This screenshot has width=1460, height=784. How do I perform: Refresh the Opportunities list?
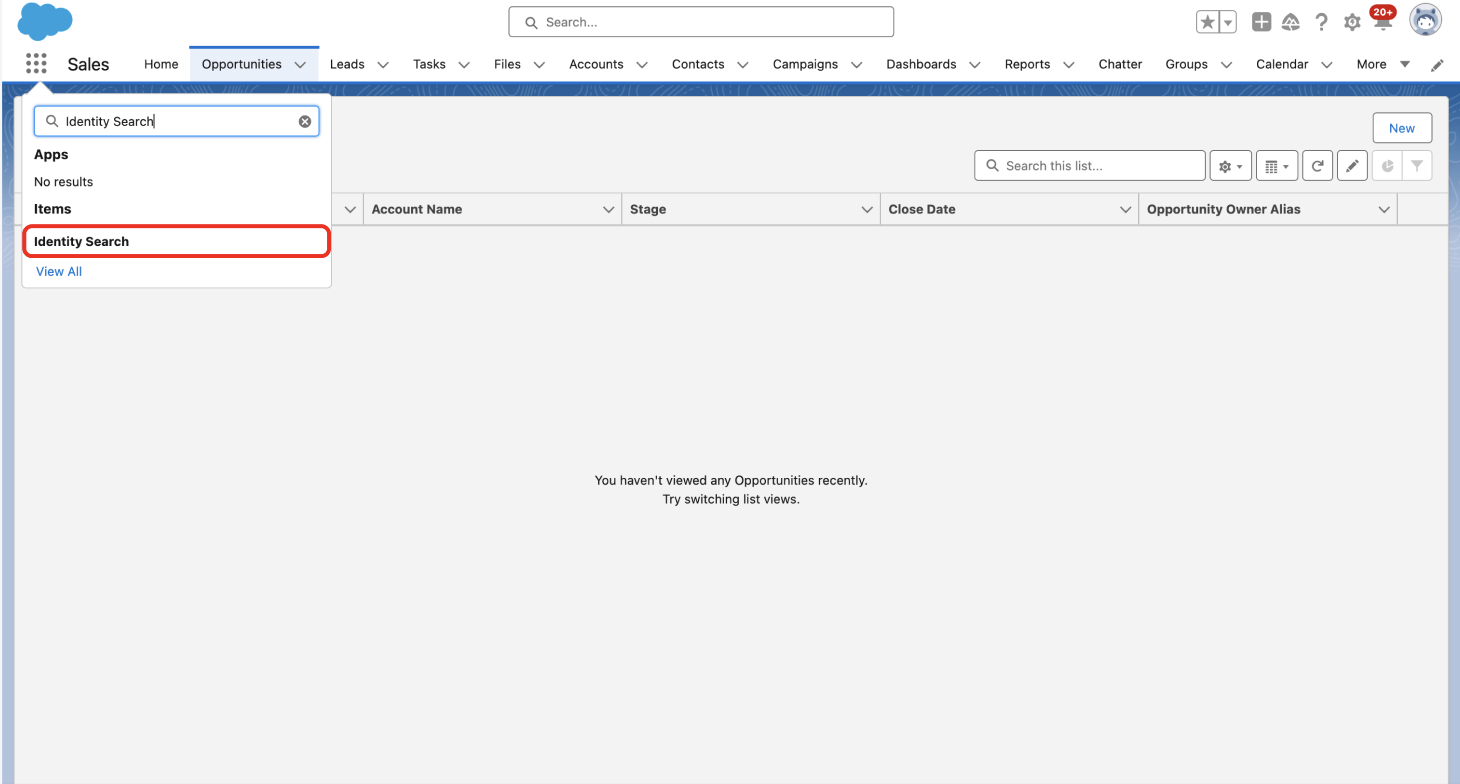pos(1318,166)
